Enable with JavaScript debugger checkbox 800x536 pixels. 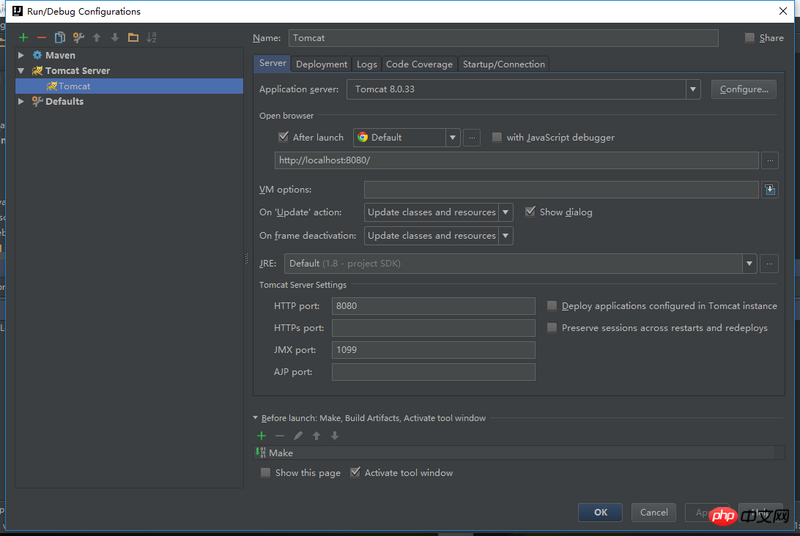pos(496,137)
